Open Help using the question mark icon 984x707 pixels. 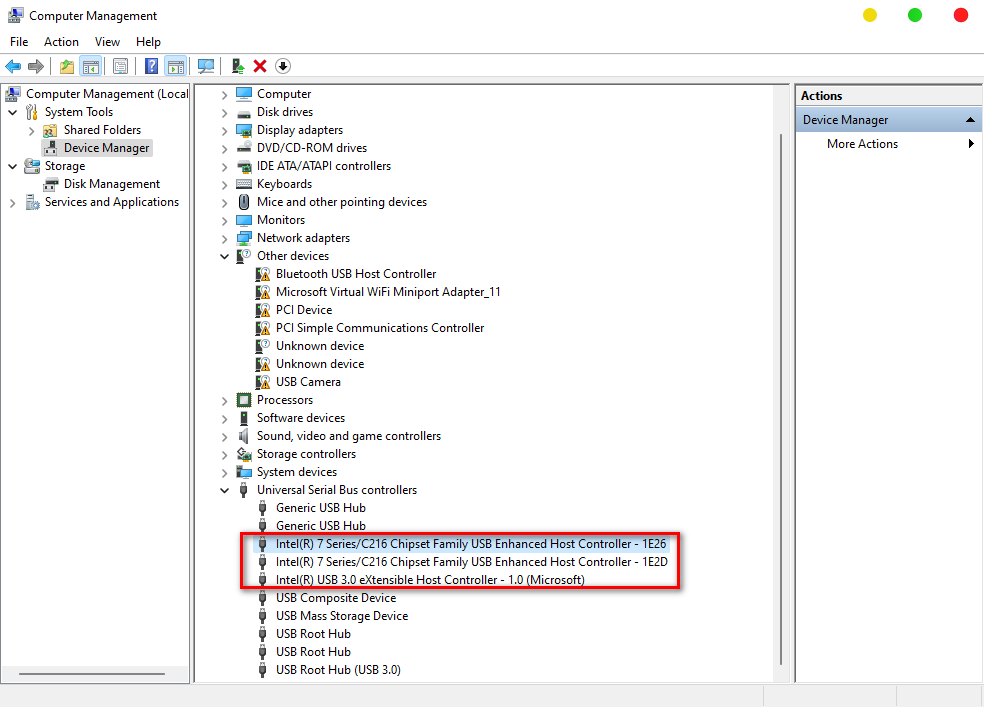click(151, 66)
